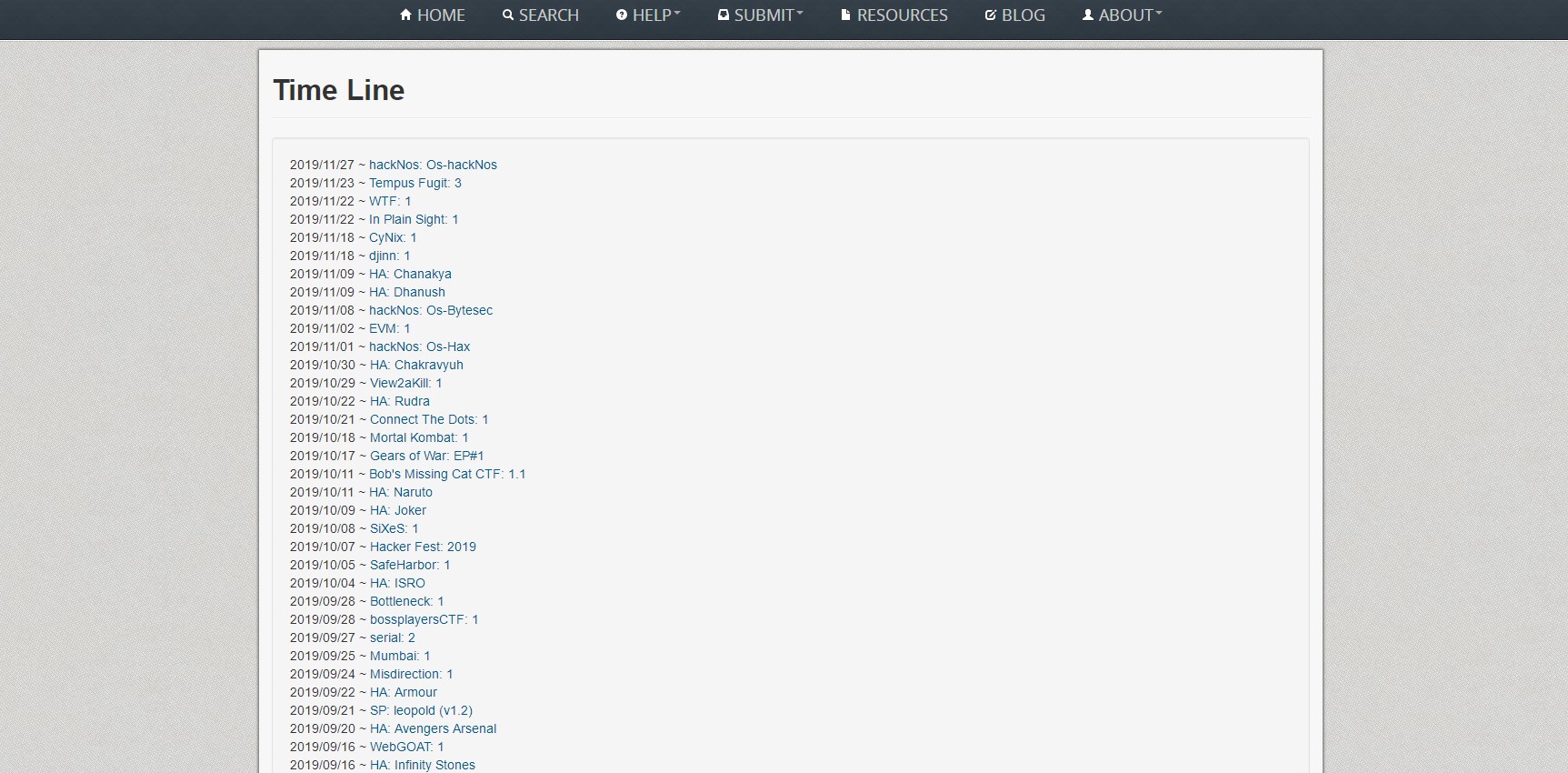This screenshot has width=1568, height=773.
Task: Open the Mortal Kombat: 1 link
Action: (419, 437)
